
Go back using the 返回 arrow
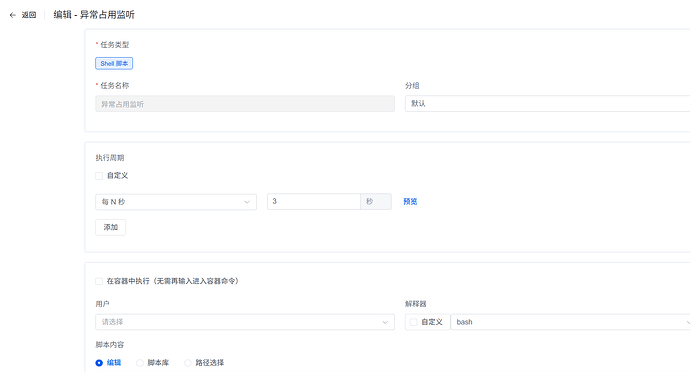(x=13, y=15)
